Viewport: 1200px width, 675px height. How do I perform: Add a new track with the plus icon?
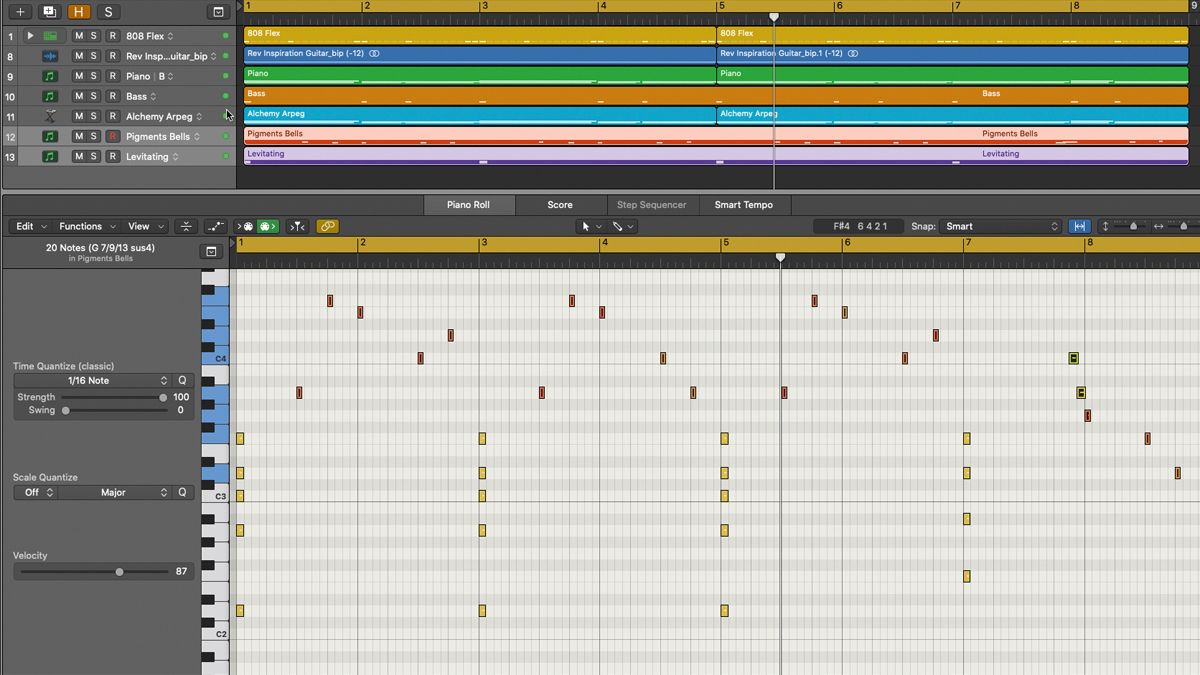20,12
